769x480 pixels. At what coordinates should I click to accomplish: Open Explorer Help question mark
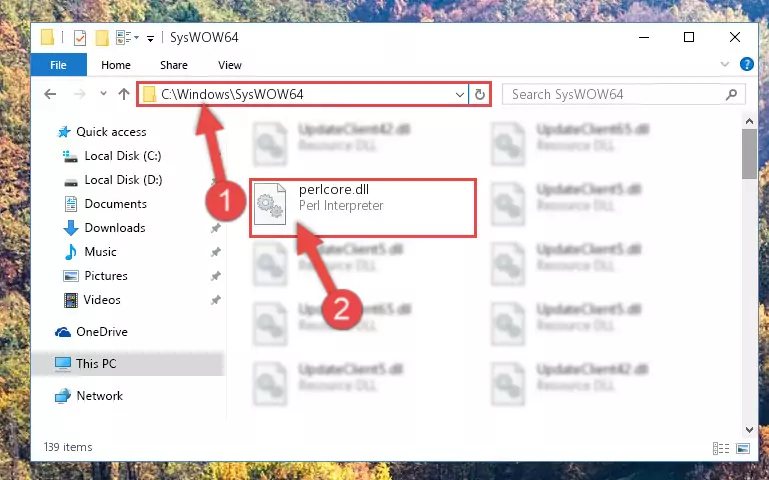(746, 64)
